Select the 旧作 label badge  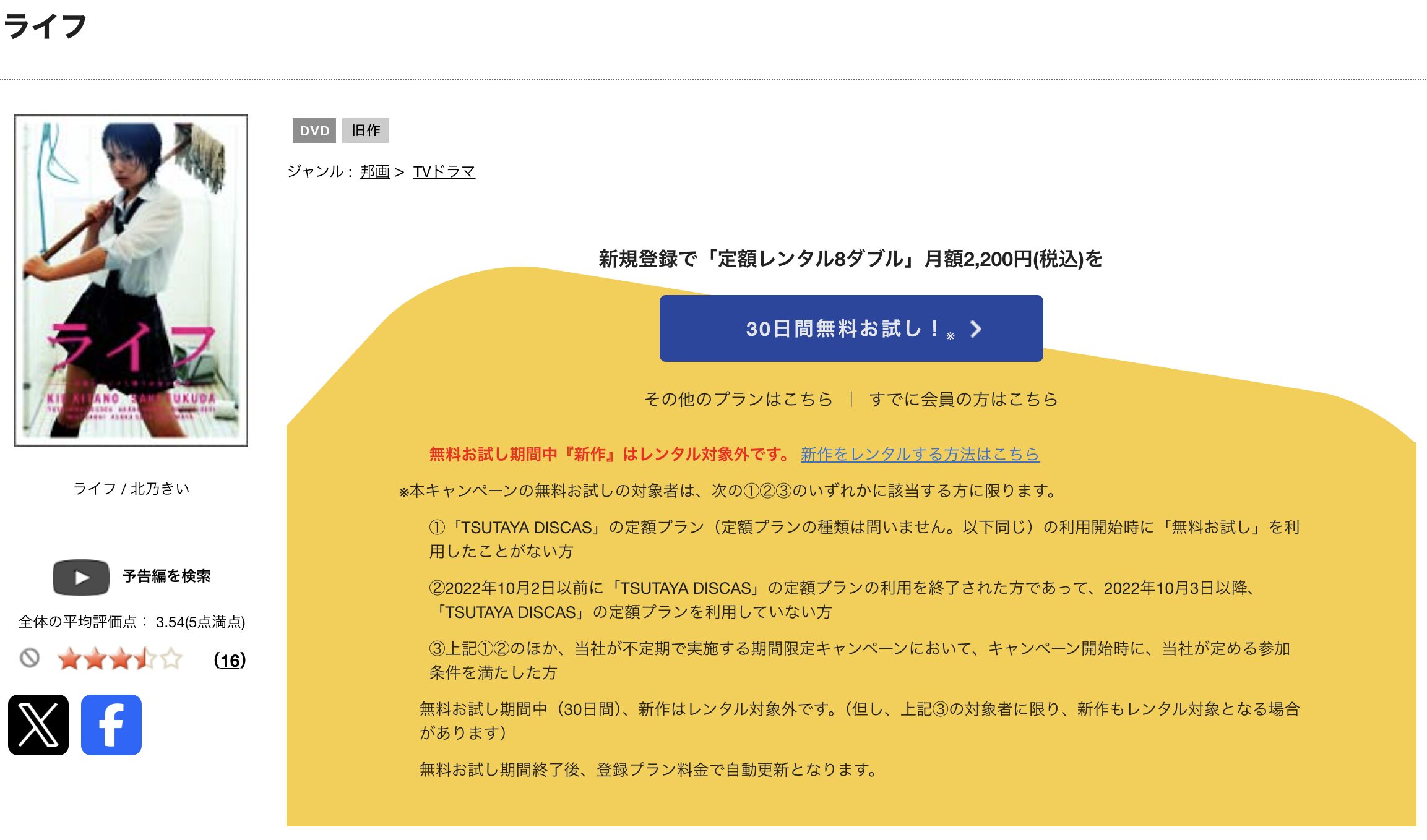click(366, 131)
